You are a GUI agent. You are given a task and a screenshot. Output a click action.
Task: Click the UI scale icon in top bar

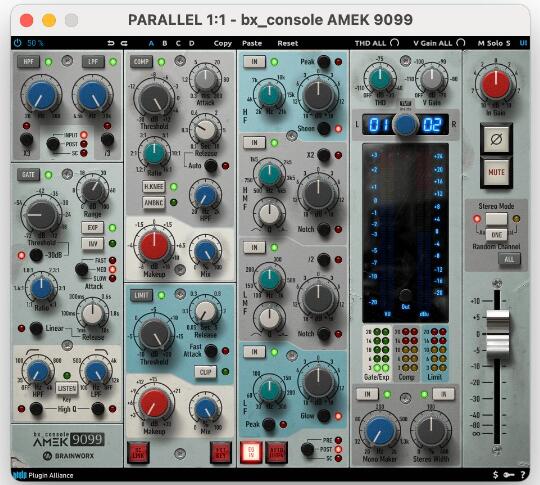(x=523, y=43)
